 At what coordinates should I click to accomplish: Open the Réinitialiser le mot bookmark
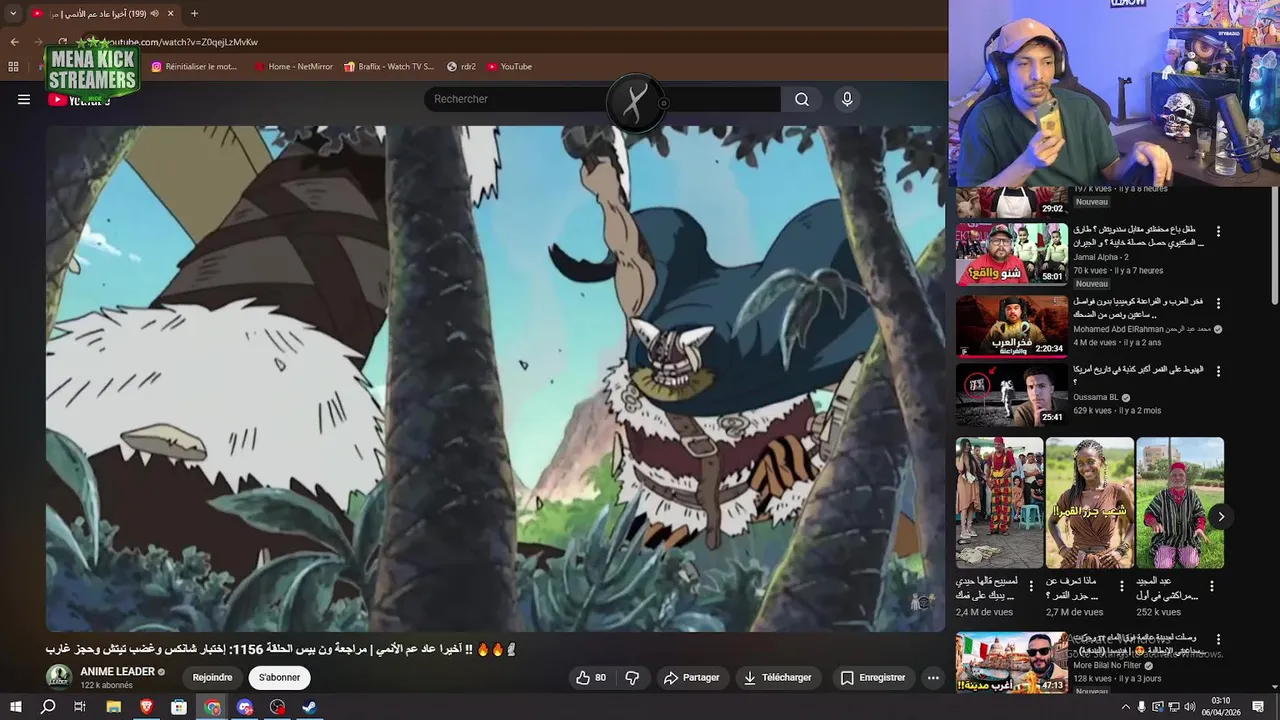194,67
